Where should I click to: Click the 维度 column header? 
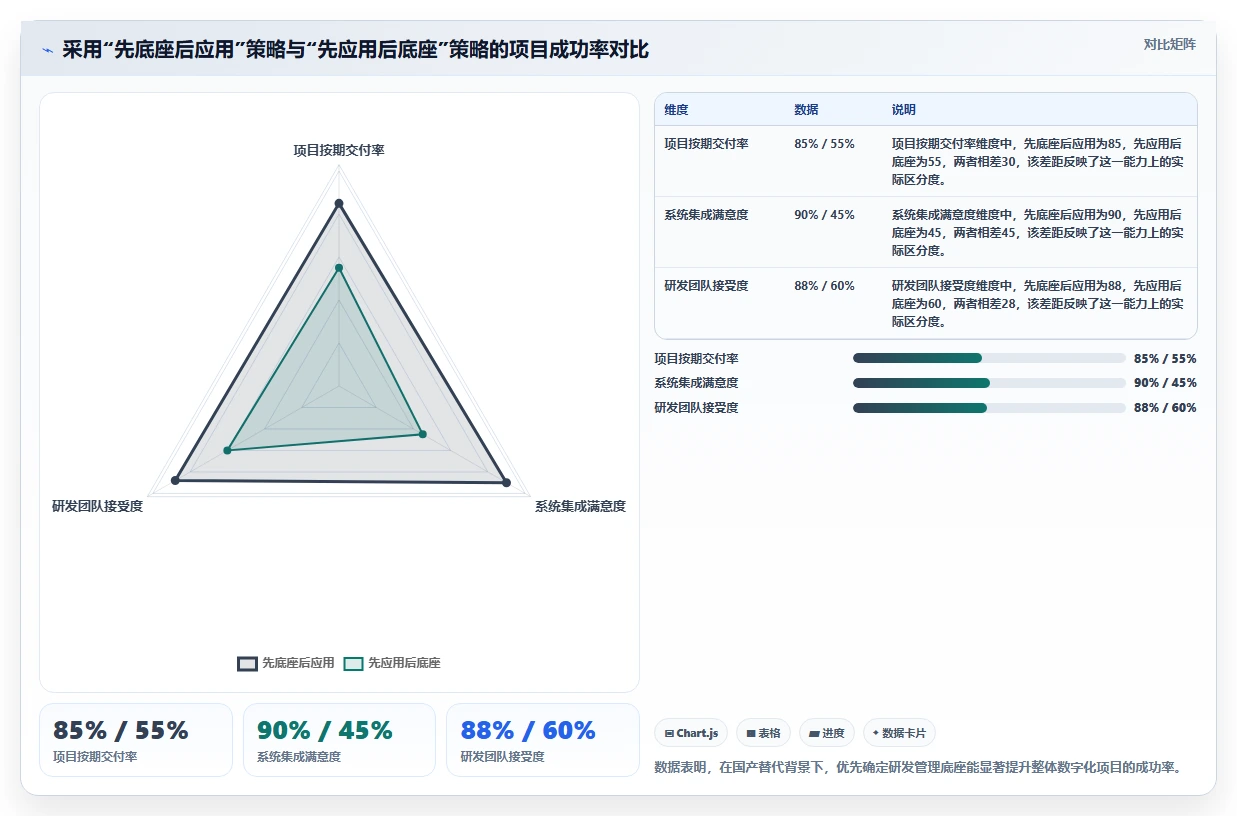676,110
